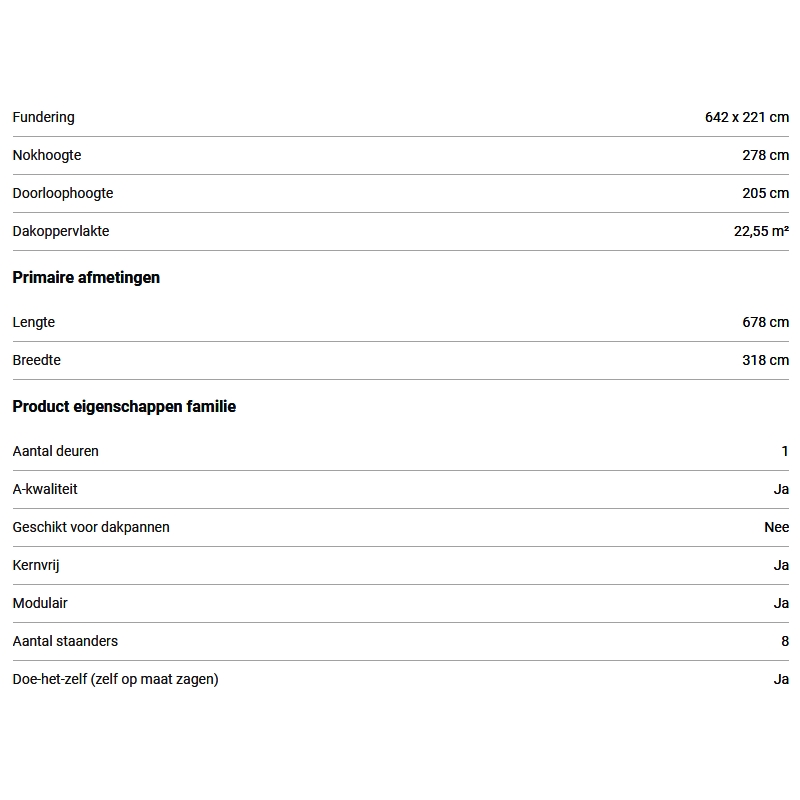Image resolution: width=800 pixels, height=800 pixels.
Task: Select the 205 cm doorloophoogte value
Action: [765, 193]
